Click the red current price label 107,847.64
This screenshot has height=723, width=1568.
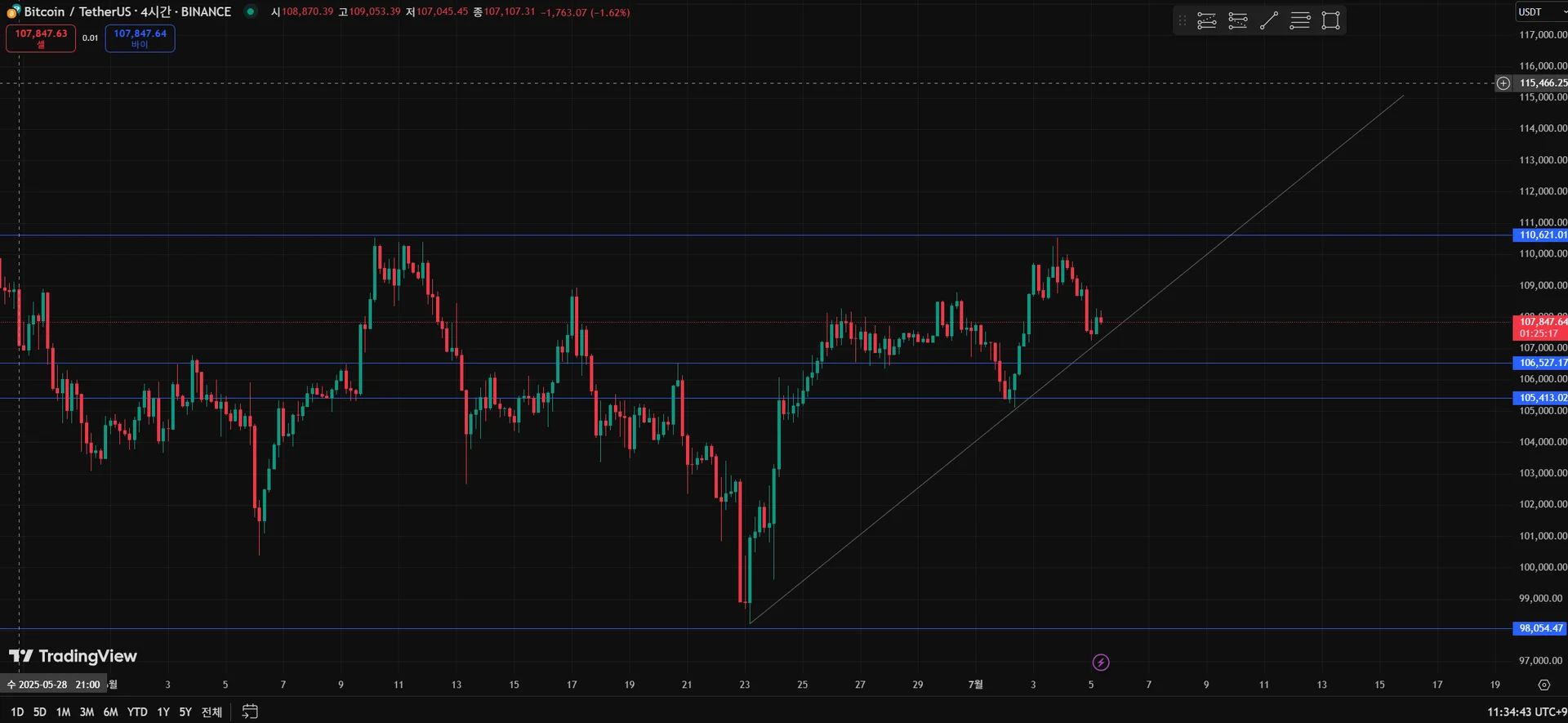pyautogui.click(x=1541, y=328)
